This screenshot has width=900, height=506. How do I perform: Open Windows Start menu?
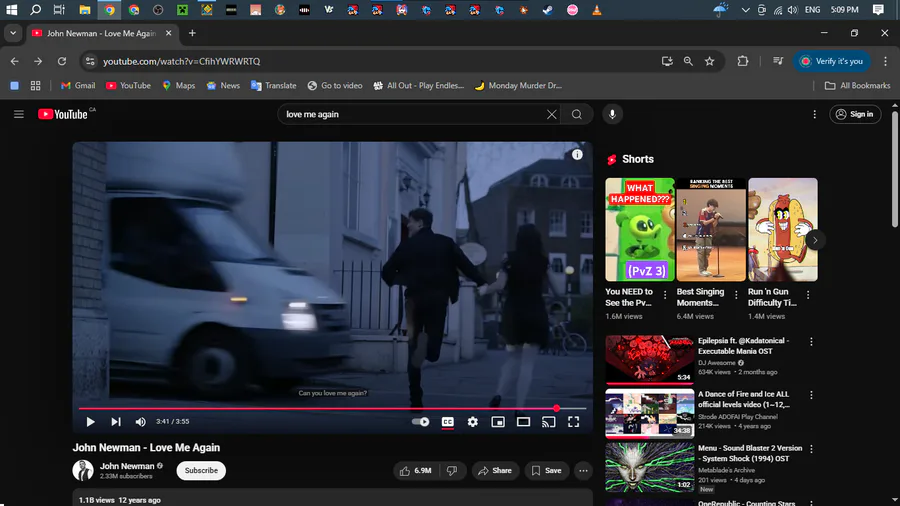11,10
